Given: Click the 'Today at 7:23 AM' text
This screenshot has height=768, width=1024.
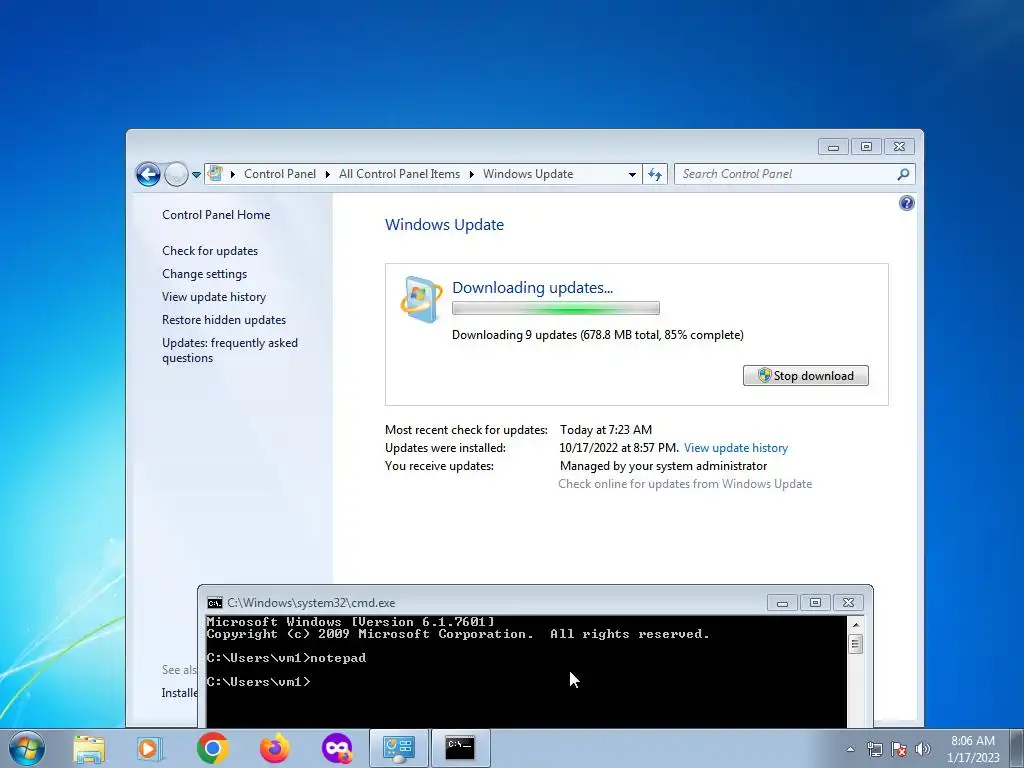Looking at the screenshot, I should (x=606, y=430).
